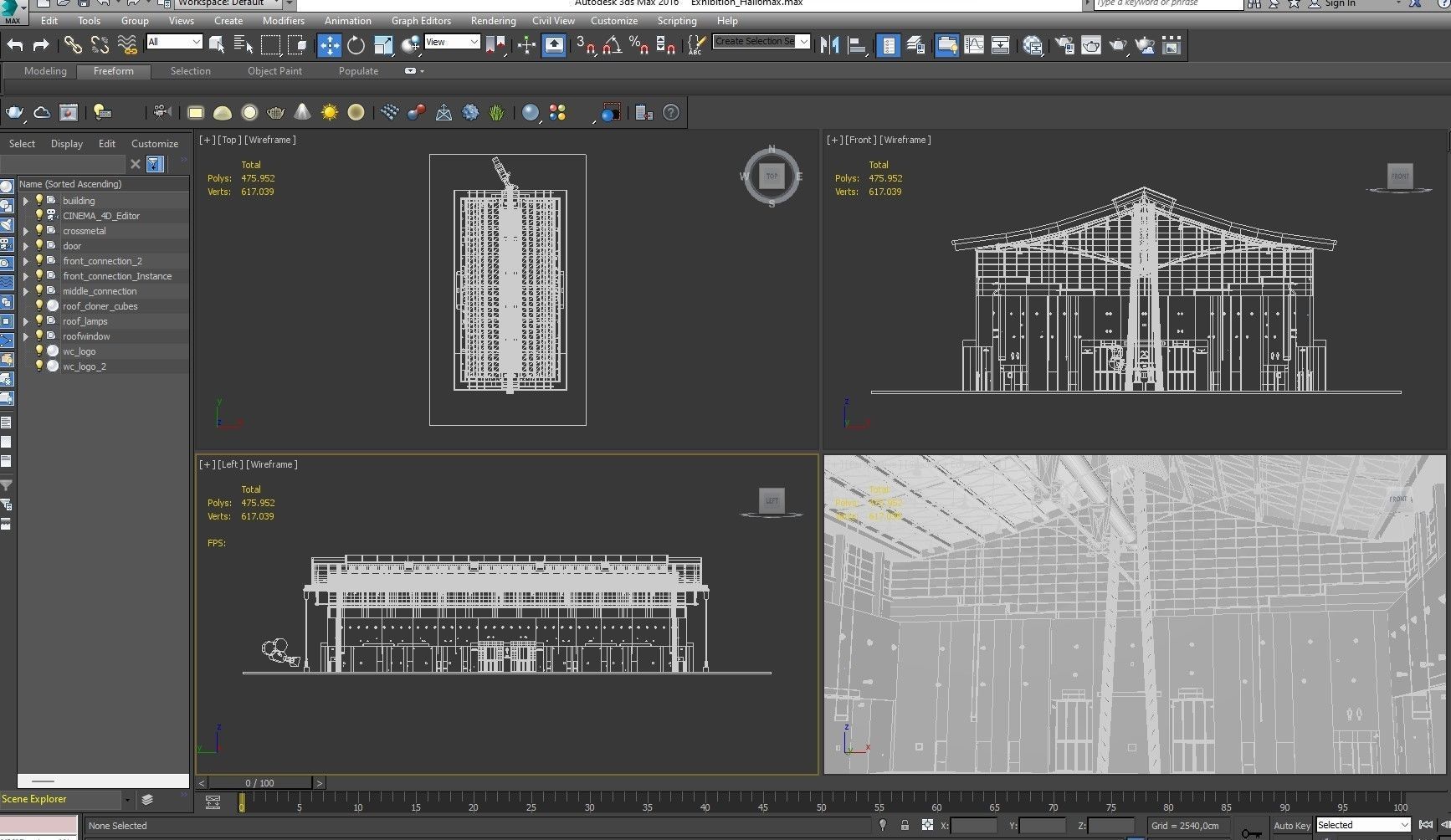The height and width of the screenshot is (840, 1451).
Task: Switch to the Modeling ribbon tab
Action: 45,71
